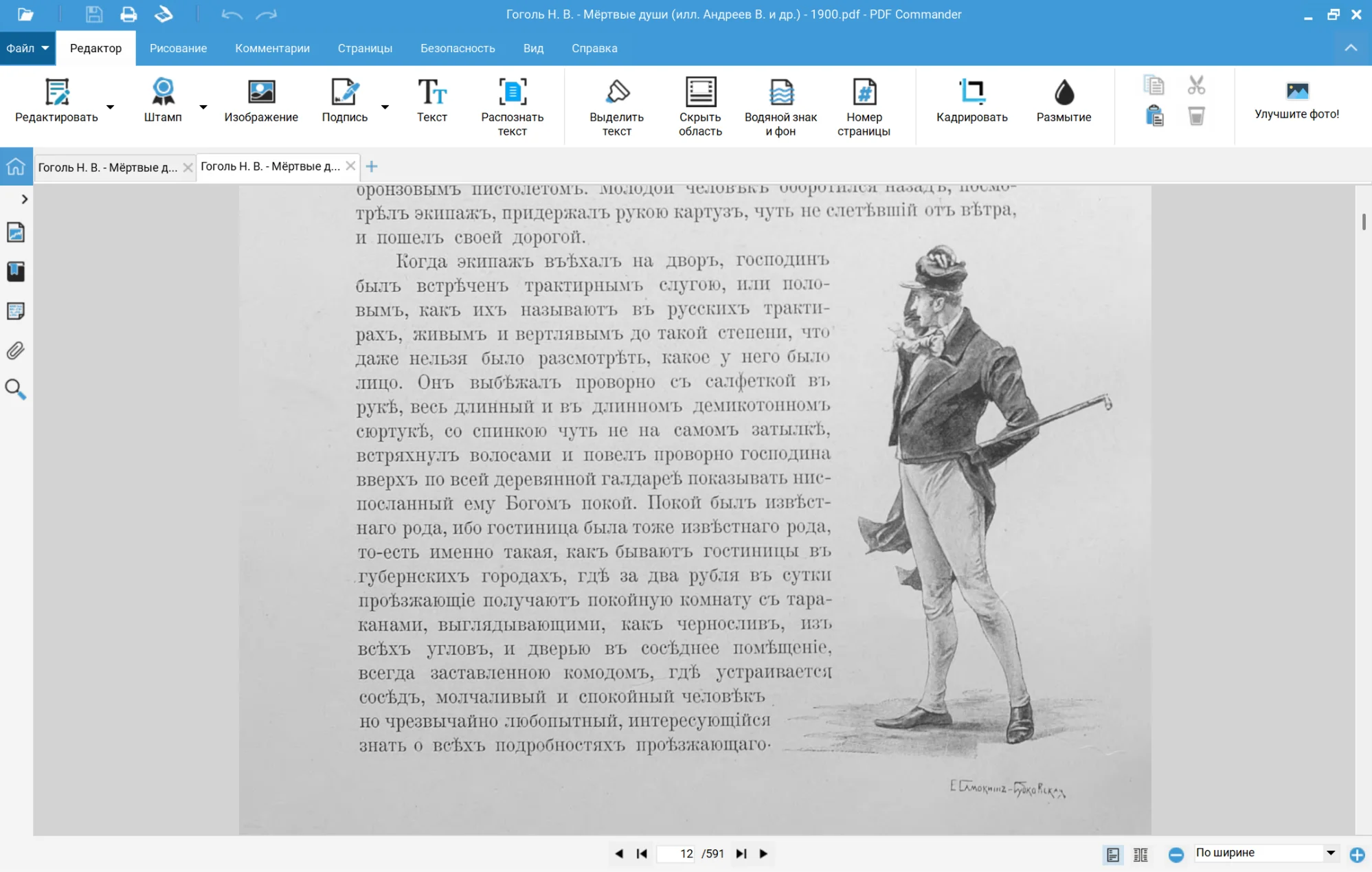Open the Файл menu
This screenshot has height=872, width=1372.
click(27, 48)
